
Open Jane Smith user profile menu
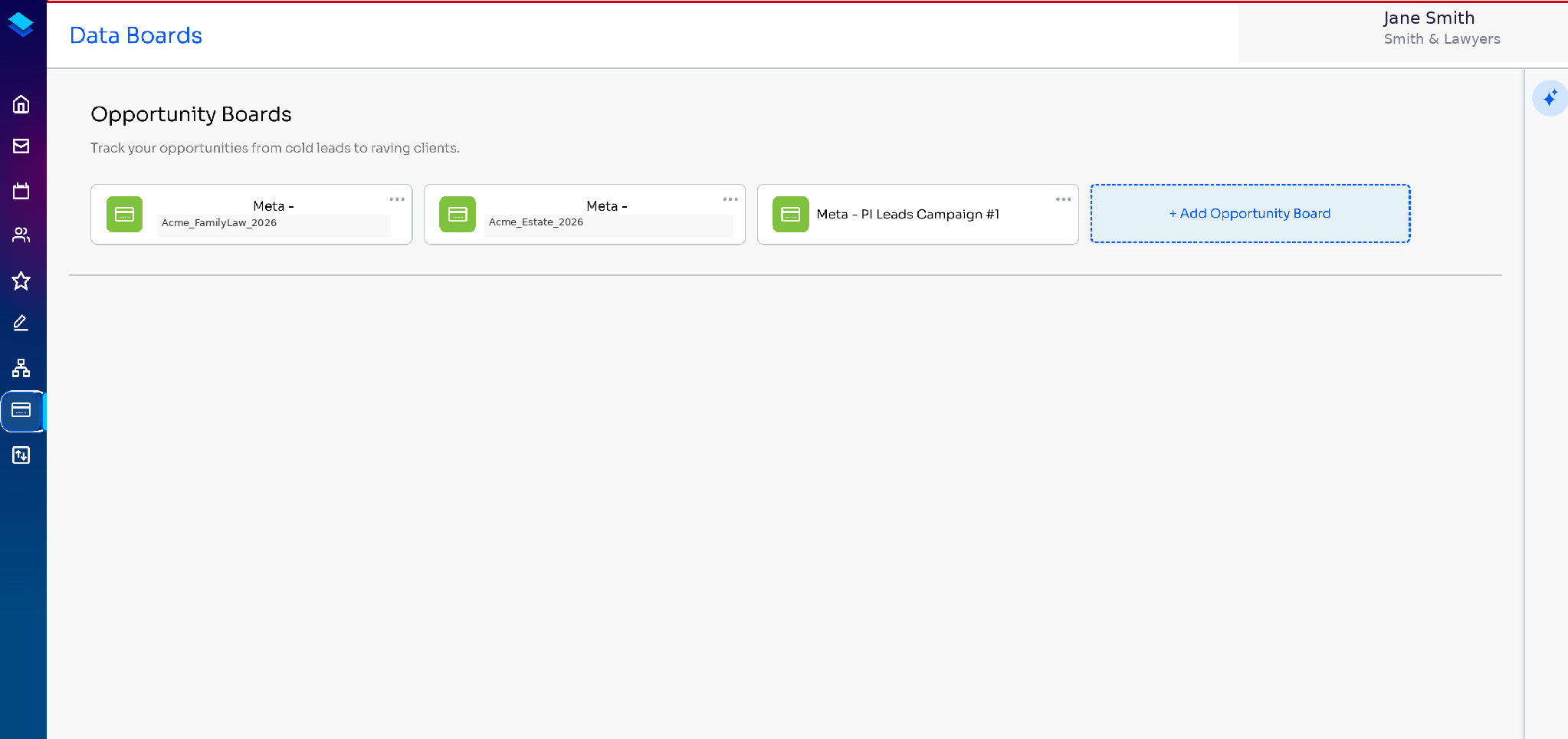pos(1429,18)
